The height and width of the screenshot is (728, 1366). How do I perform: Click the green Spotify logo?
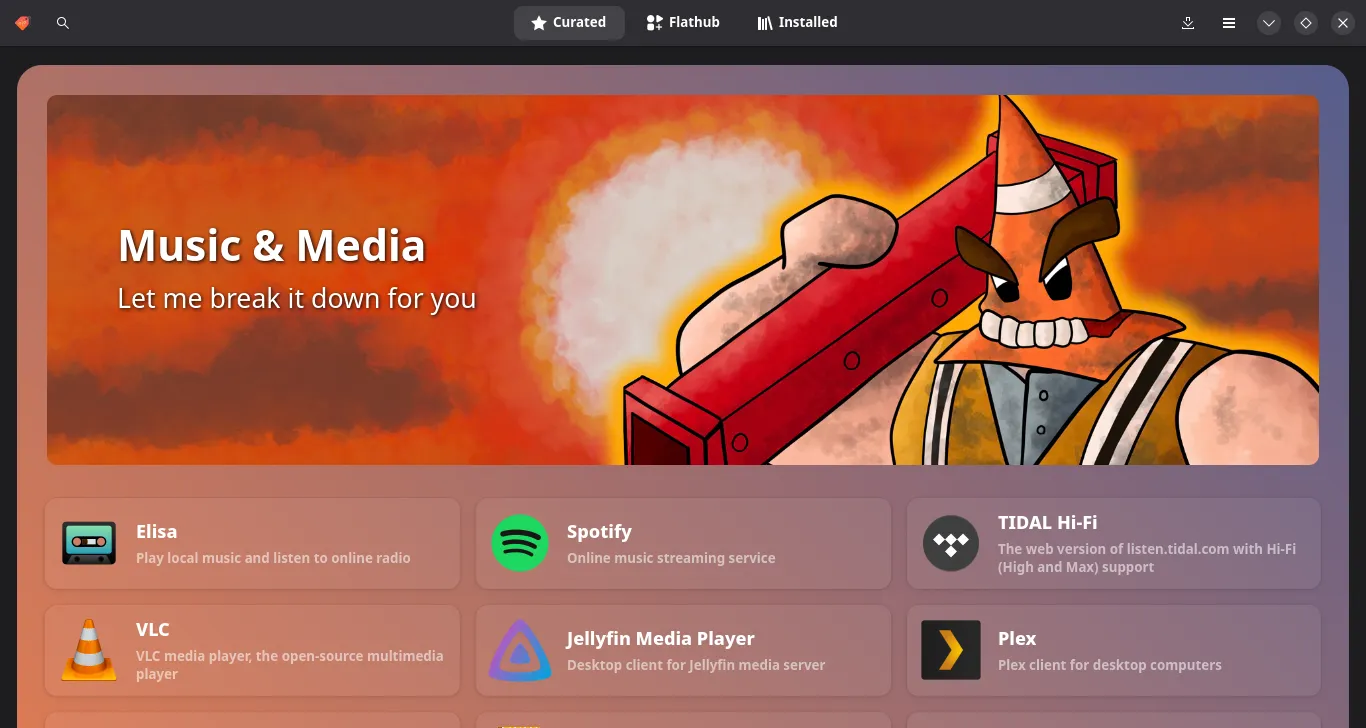[x=520, y=543]
